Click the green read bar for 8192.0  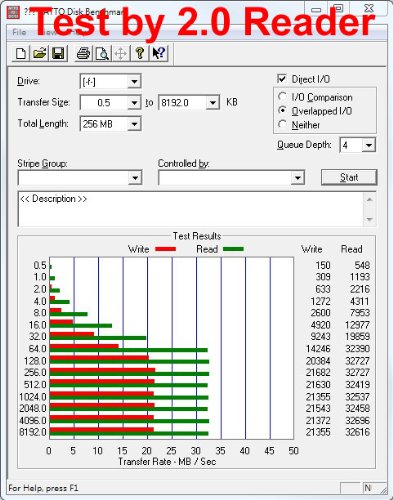coord(129,433)
